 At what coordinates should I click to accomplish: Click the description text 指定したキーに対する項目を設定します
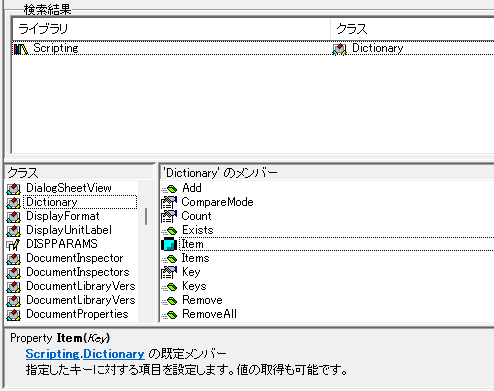(x=131, y=370)
